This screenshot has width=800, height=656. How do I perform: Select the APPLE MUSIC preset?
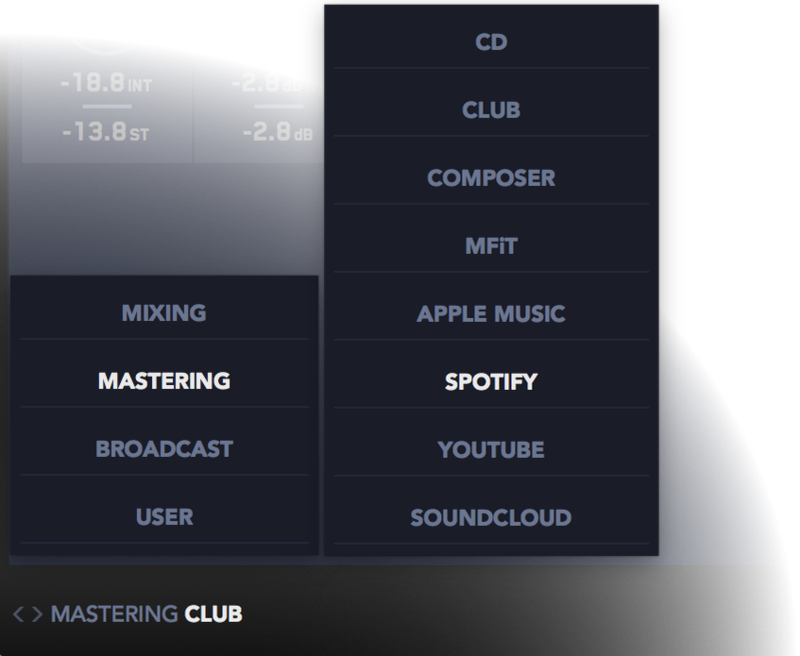point(491,314)
